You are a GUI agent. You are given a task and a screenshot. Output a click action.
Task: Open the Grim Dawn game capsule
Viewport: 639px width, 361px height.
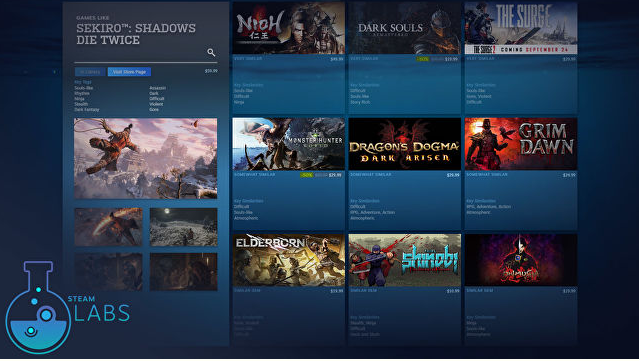click(521, 144)
